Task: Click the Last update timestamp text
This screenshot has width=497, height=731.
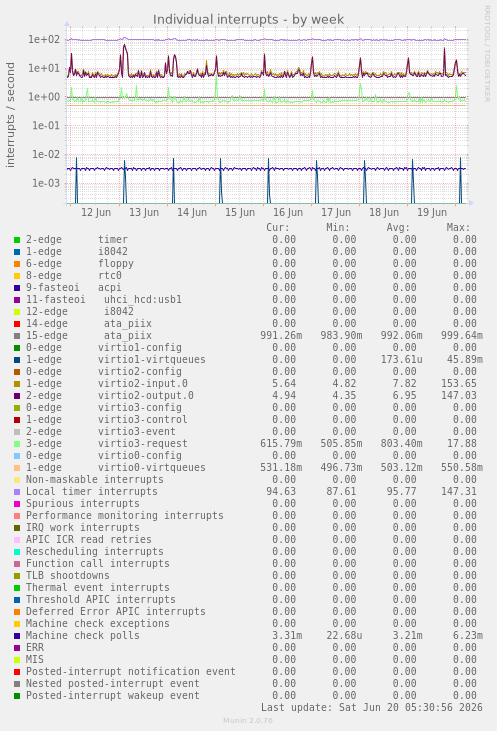Action: point(372,708)
